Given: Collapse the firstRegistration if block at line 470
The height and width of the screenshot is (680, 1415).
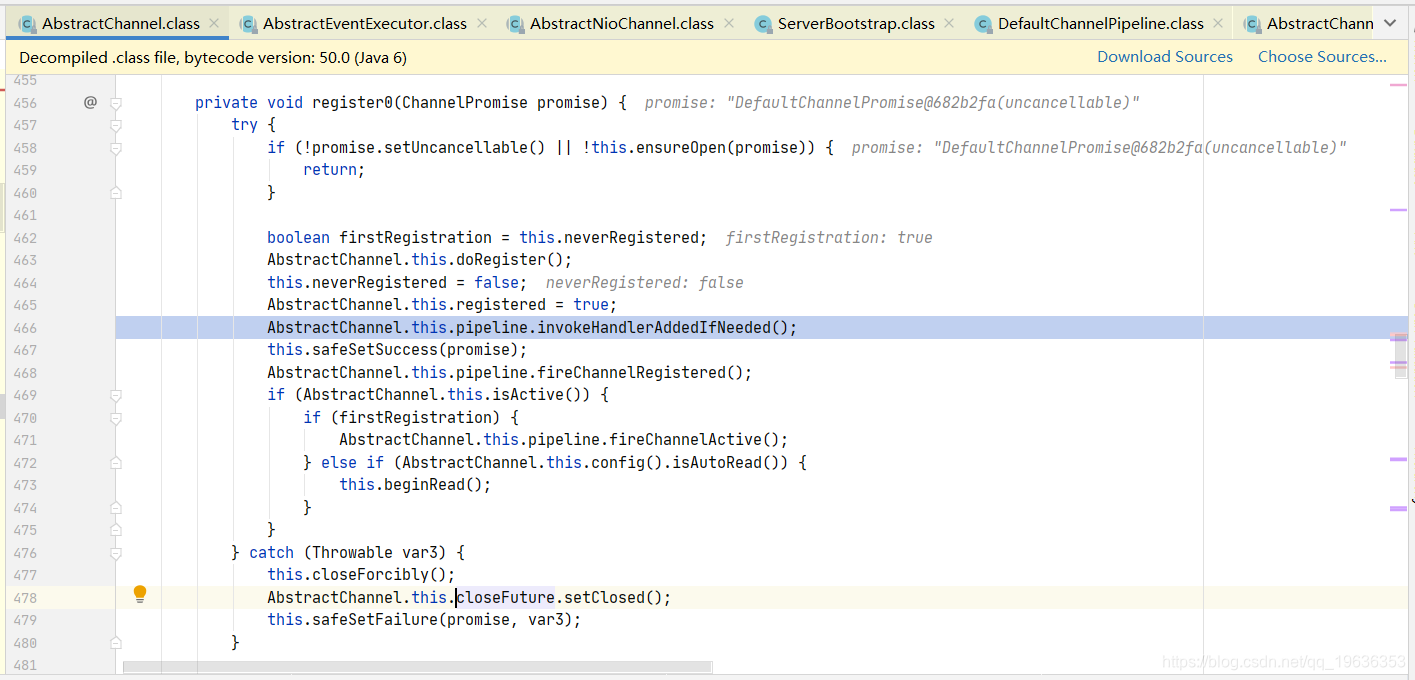Looking at the screenshot, I should pos(116,418).
